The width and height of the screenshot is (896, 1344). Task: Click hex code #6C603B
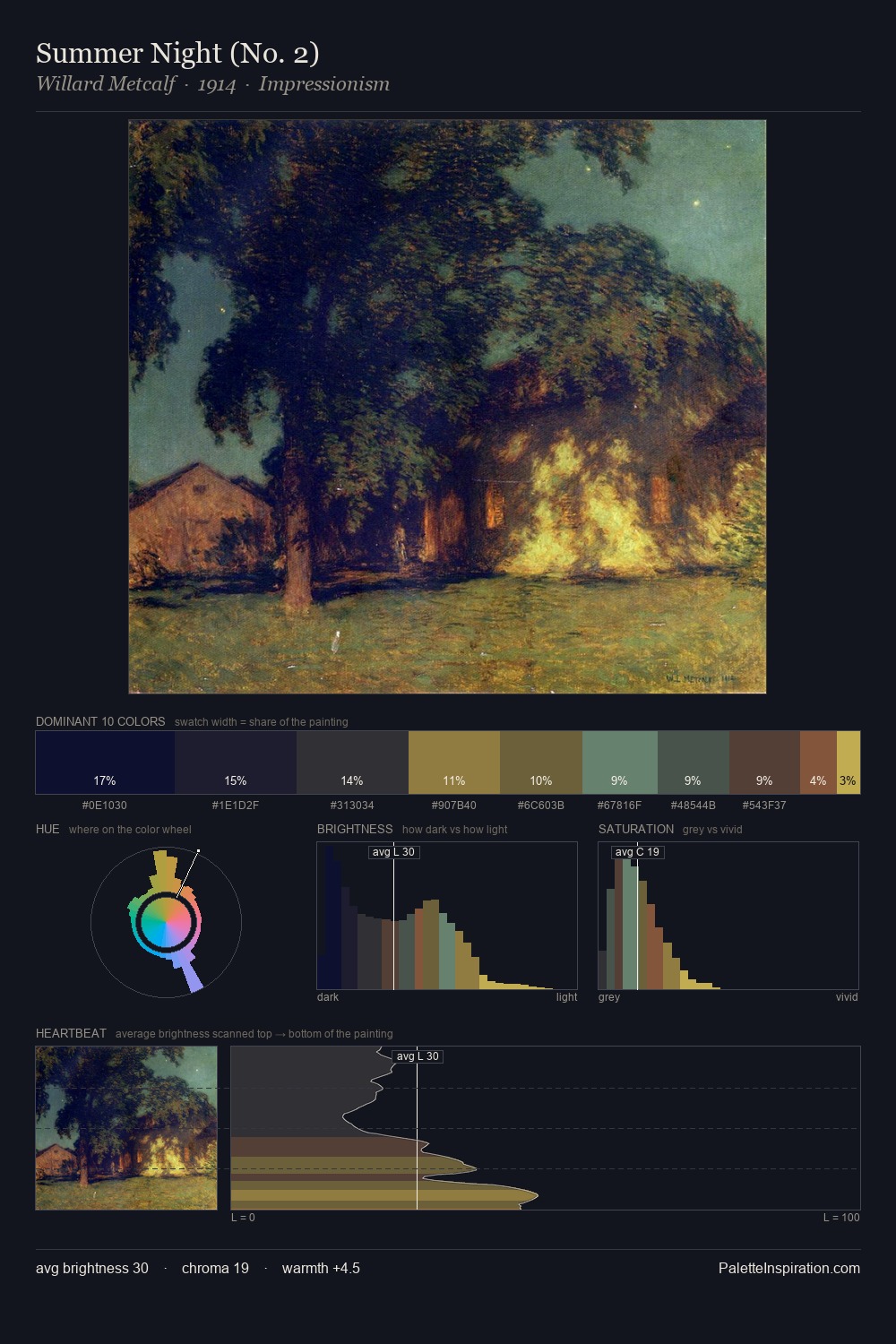tap(541, 806)
